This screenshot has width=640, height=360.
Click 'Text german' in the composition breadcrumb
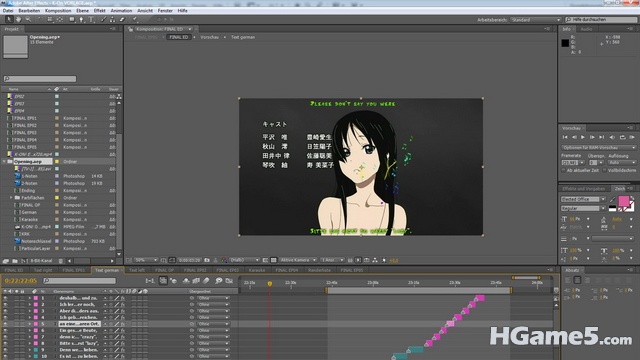tap(243, 37)
